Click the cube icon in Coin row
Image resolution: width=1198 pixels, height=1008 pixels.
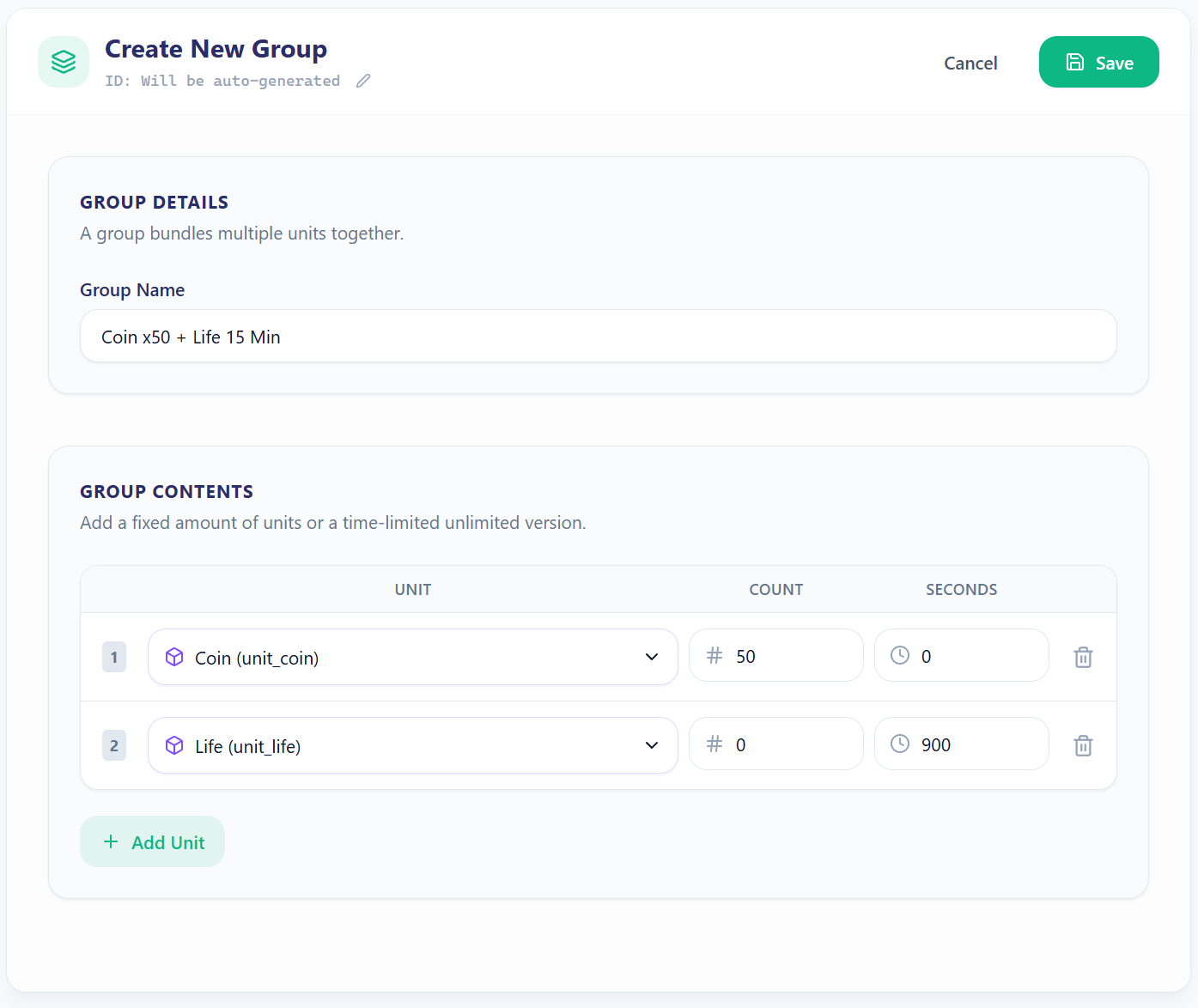coord(174,657)
